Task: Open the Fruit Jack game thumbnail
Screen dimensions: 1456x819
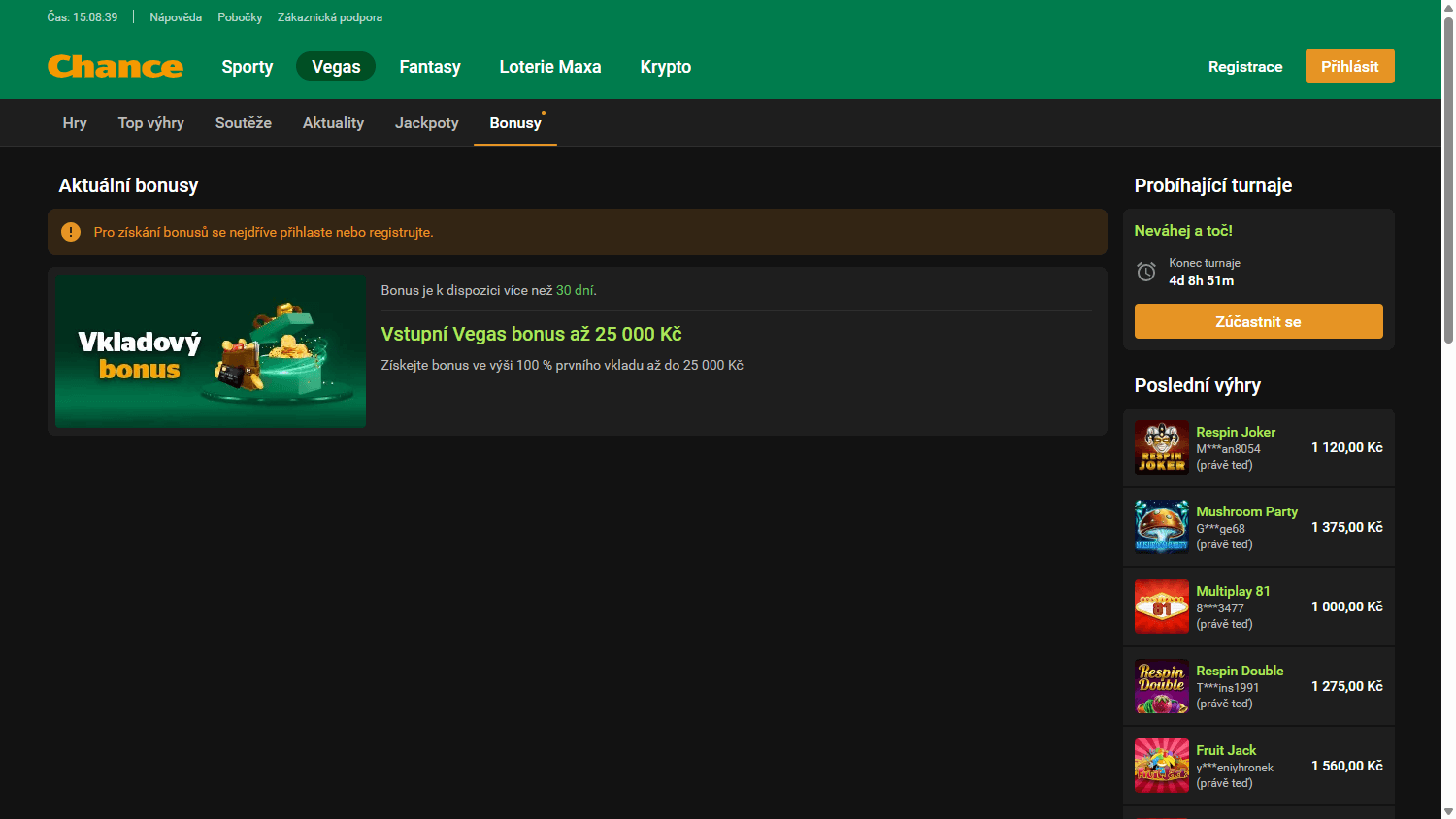Action: tap(1161, 766)
